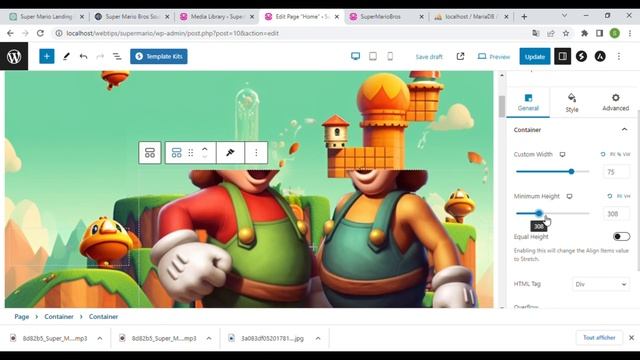Click the Minimum Height value field
The width and height of the screenshot is (640, 360).
tap(616, 213)
